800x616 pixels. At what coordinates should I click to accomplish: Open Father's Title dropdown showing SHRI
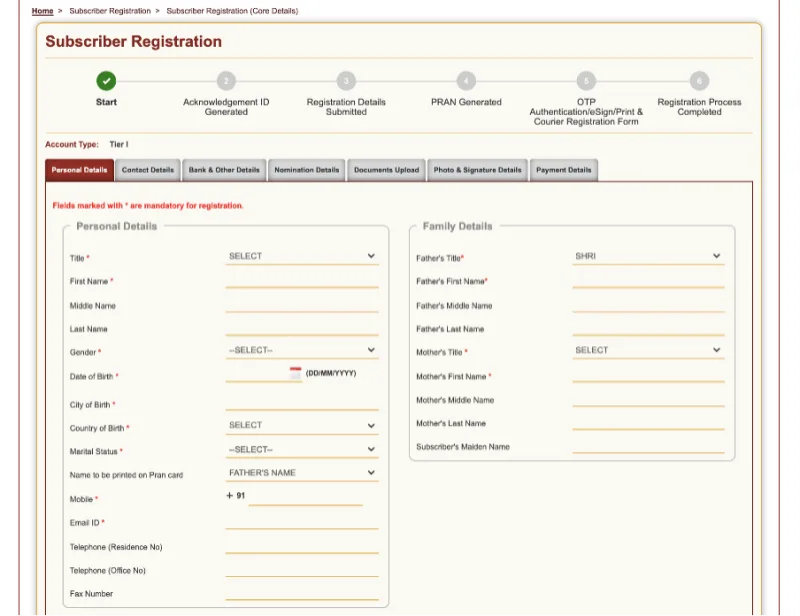(x=647, y=257)
